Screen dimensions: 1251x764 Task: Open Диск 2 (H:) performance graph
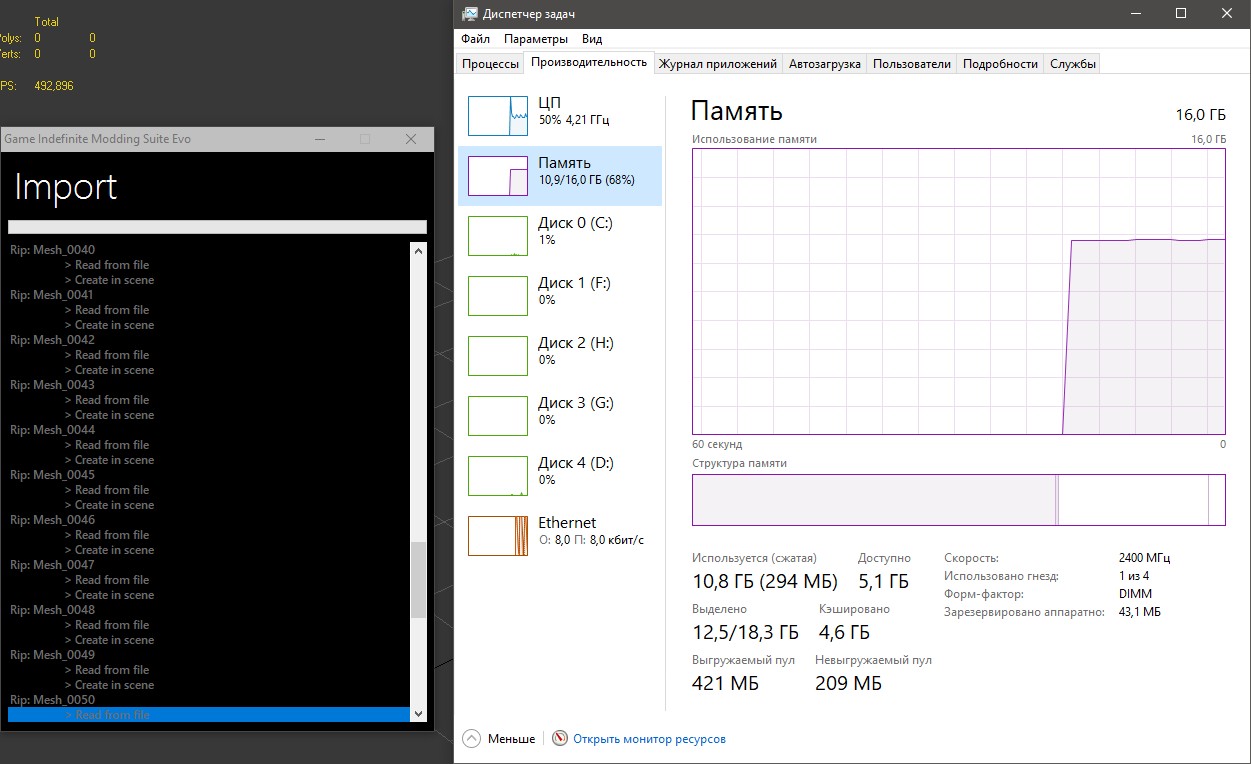click(x=497, y=356)
